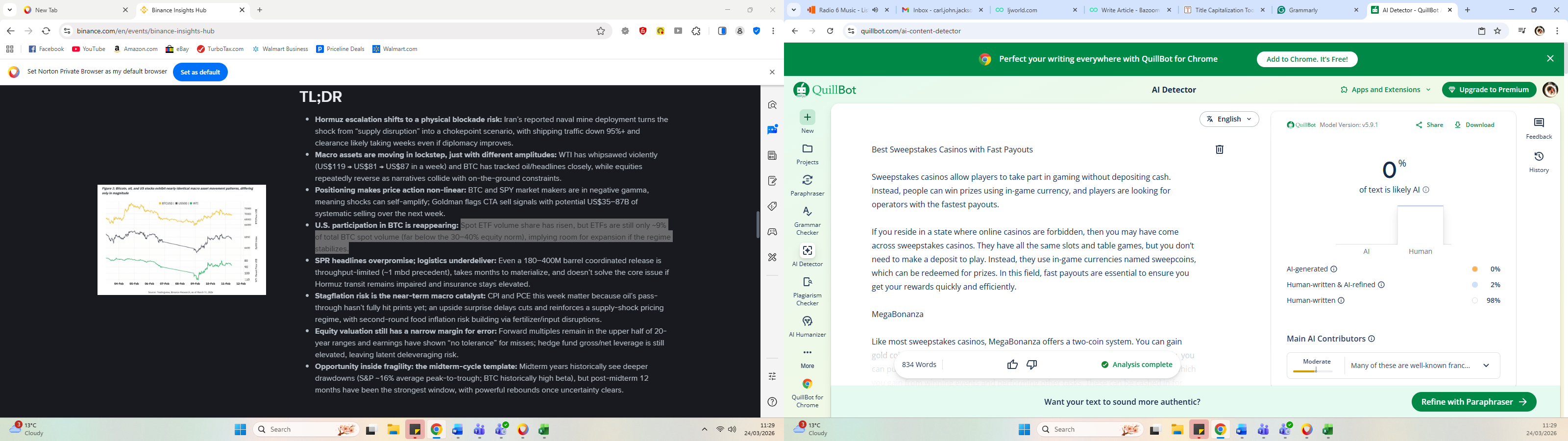Viewport: 1568px width, 441px height.
Task: Open the AI Humanizer tool
Action: [807, 326]
